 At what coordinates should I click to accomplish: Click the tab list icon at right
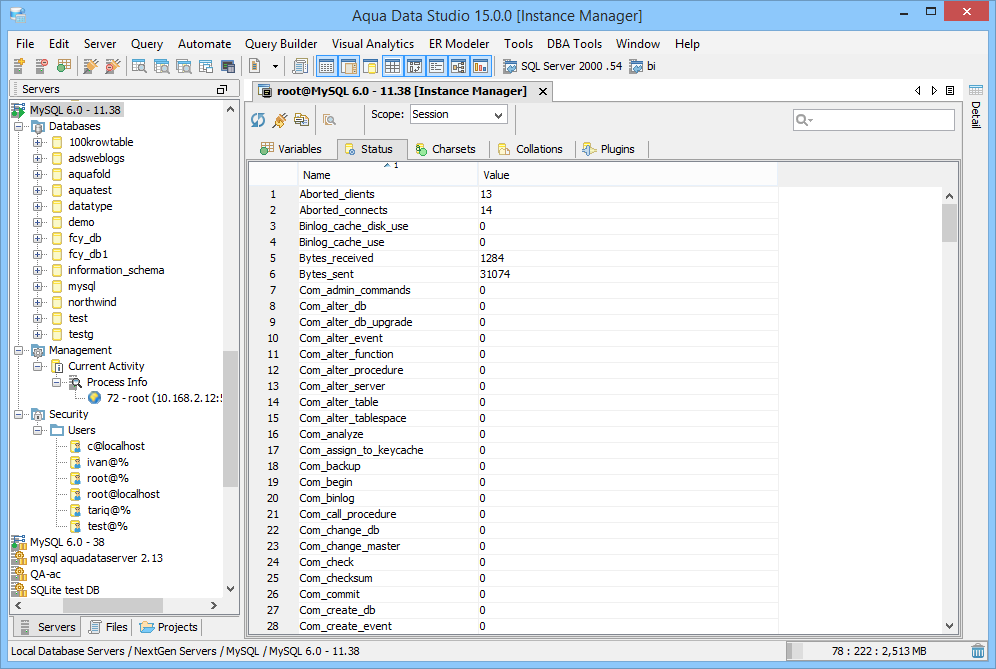pyautogui.click(x=950, y=91)
